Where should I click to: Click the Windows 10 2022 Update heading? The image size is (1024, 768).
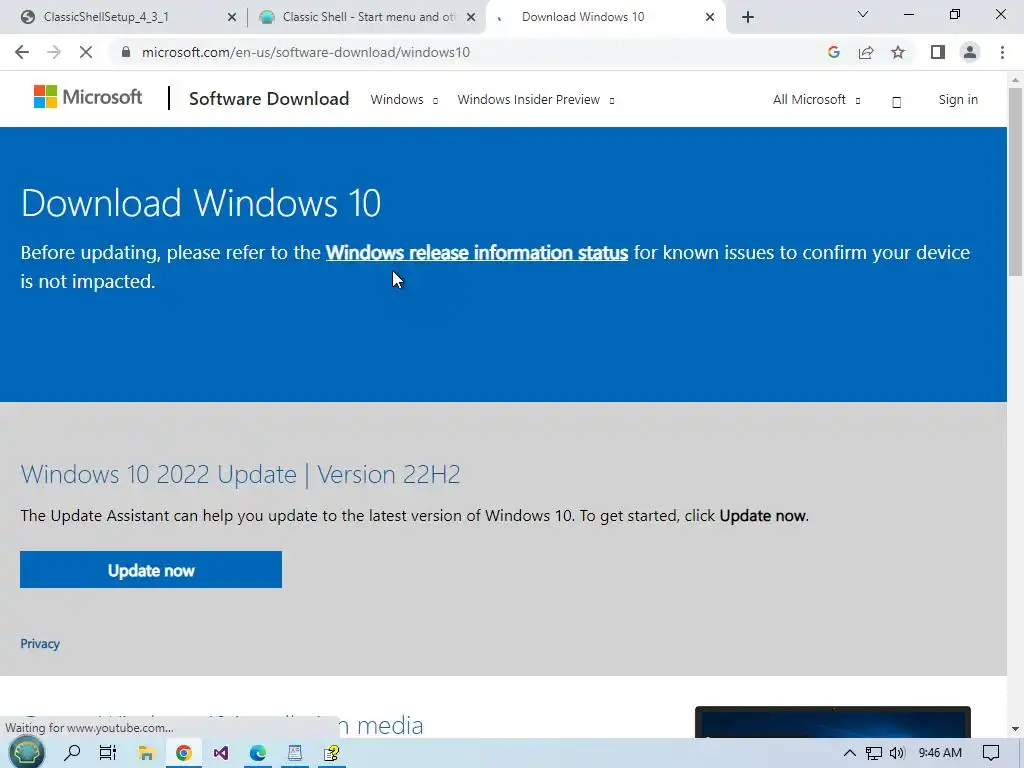(240, 474)
